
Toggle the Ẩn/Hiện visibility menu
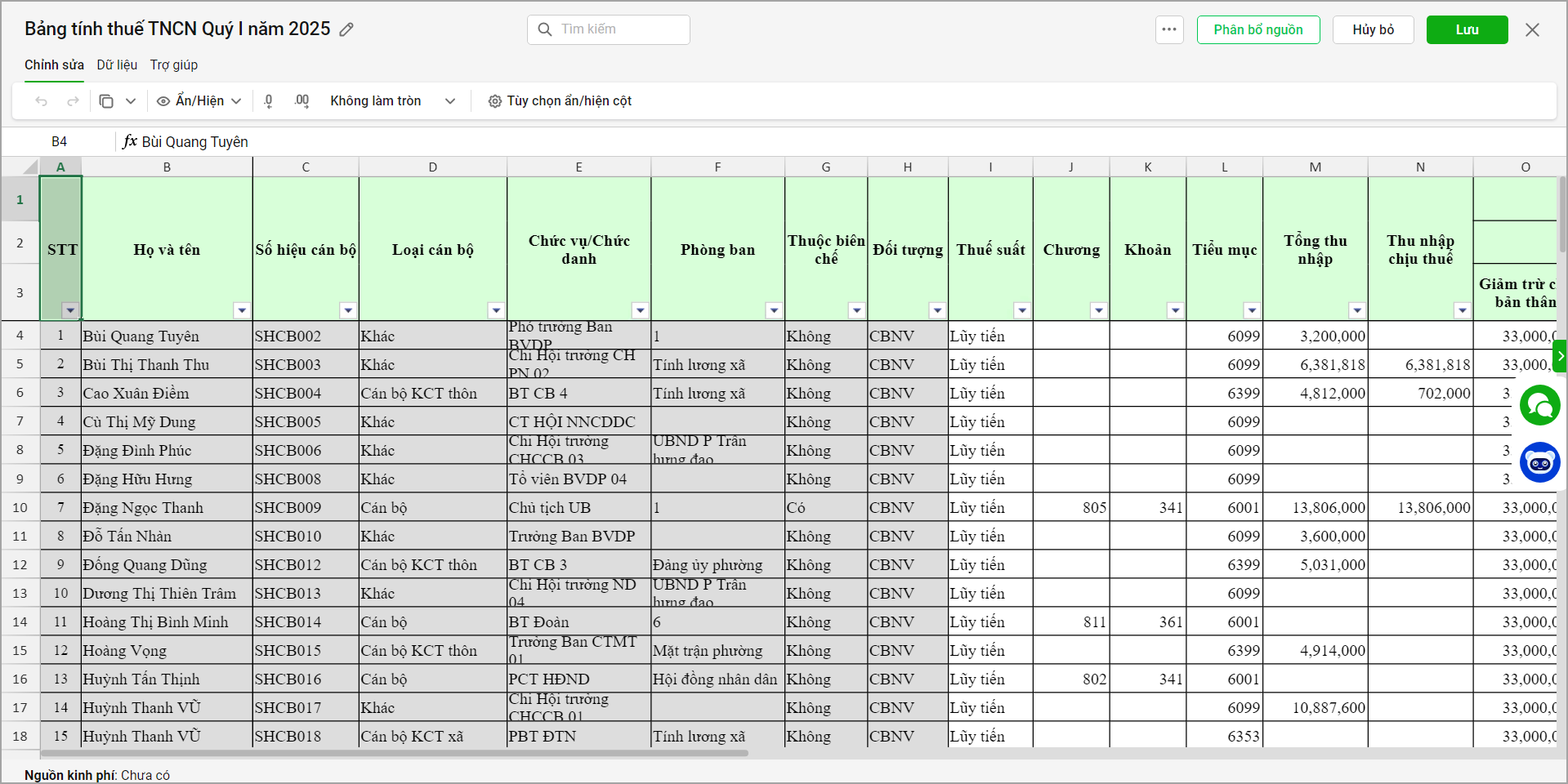click(x=199, y=101)
